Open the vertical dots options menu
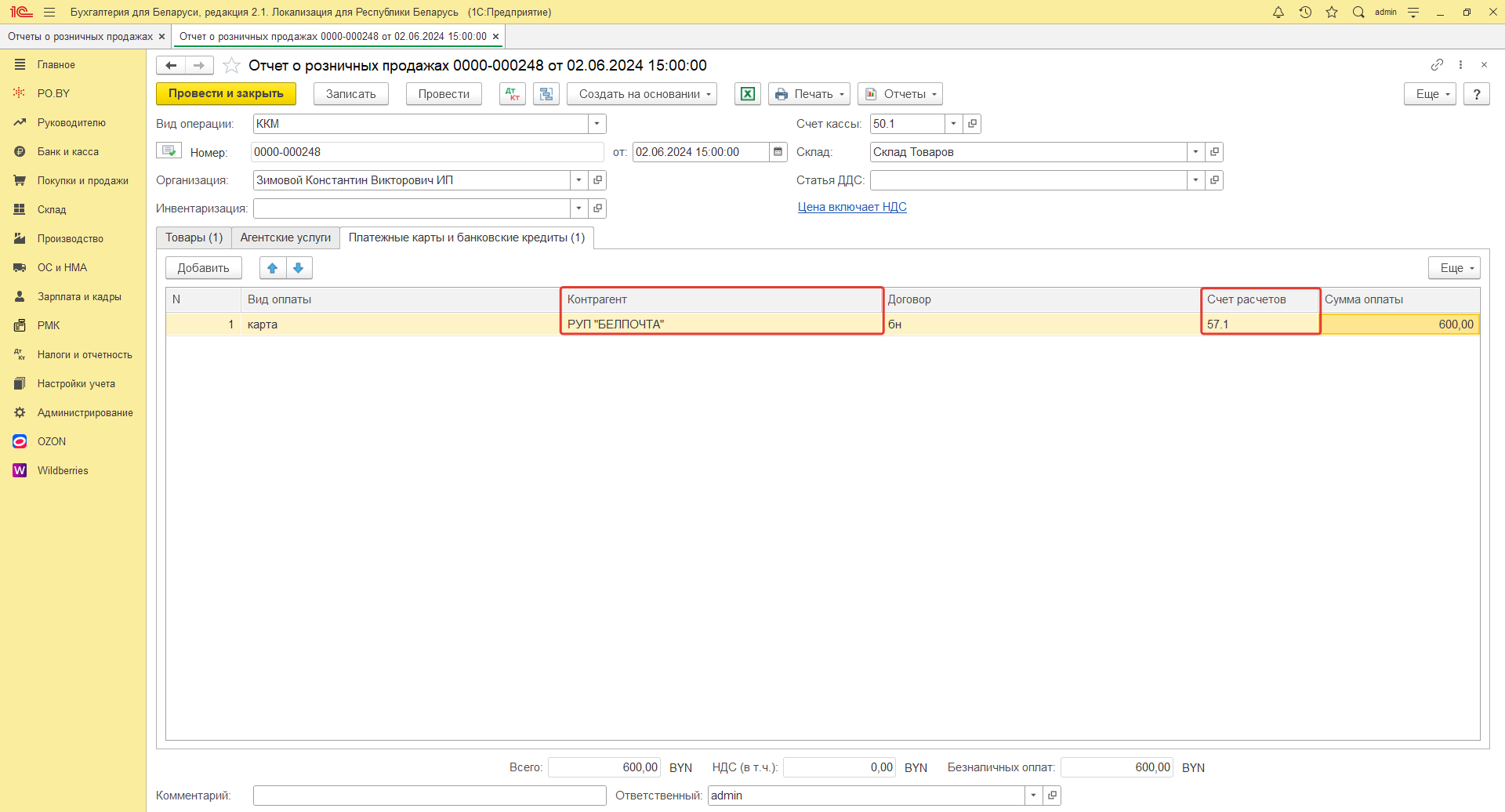The height and width of the screenshot is (812, 1505). click(1460, 64)
